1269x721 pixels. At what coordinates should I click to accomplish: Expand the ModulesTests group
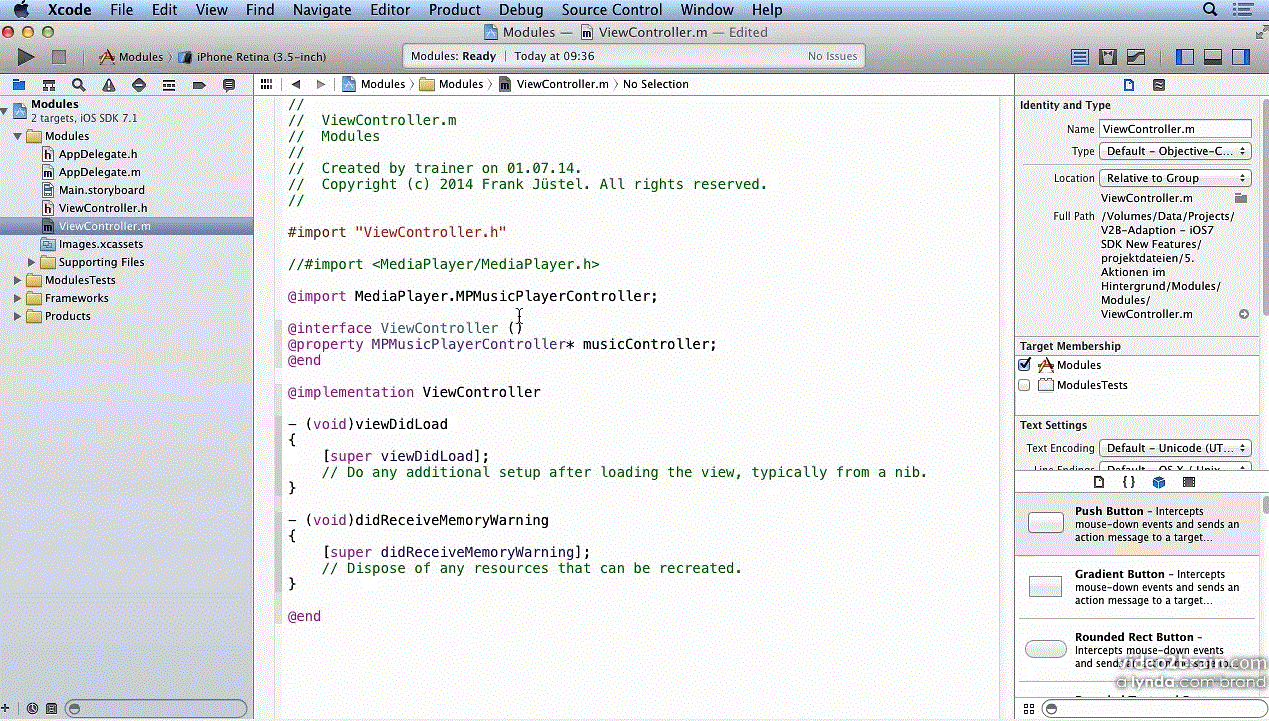[x=18, y=280]
